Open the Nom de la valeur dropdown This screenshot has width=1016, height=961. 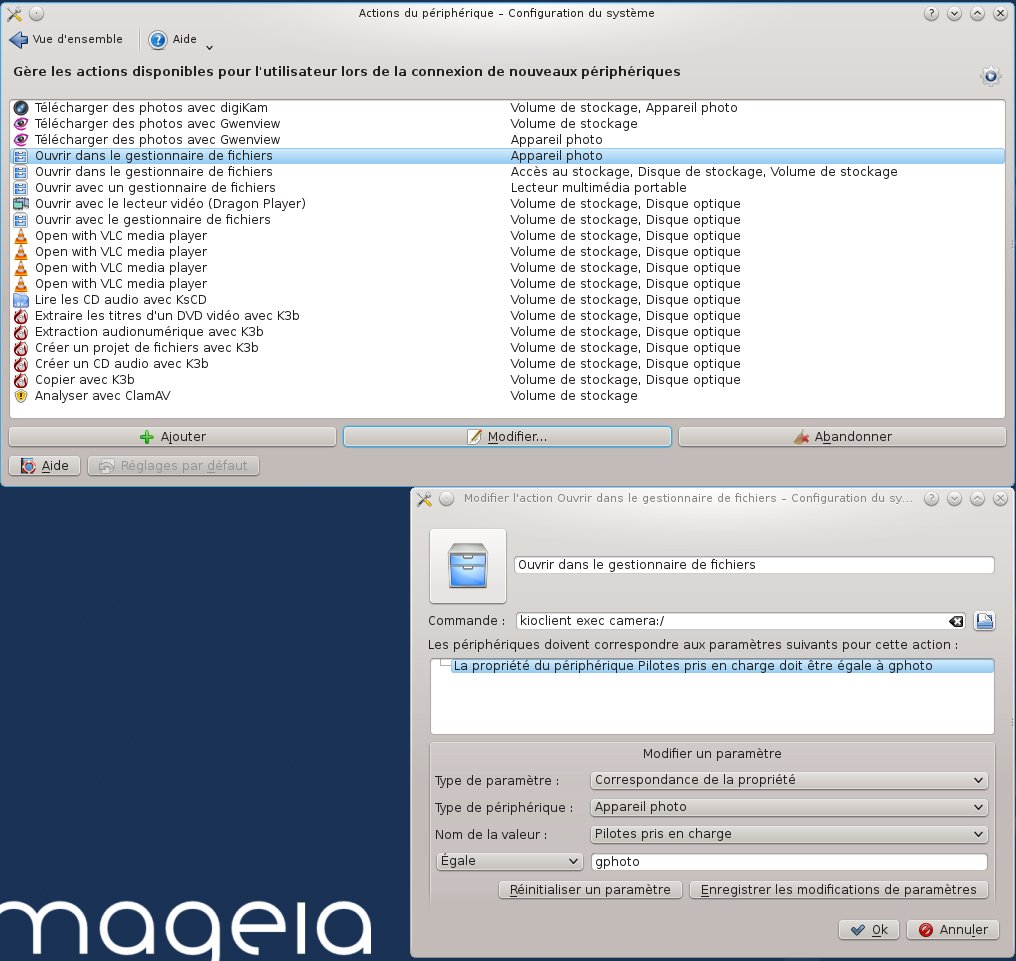pyautogui.click(x=789, y=834)
